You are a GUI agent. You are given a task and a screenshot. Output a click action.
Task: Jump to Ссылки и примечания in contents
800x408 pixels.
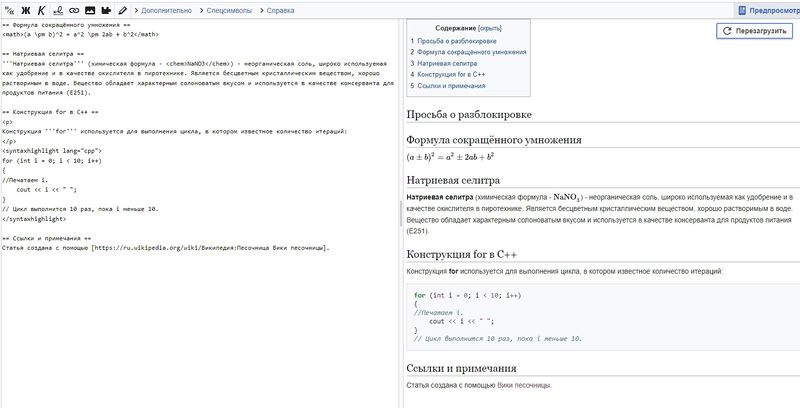[x=451, y=86]
